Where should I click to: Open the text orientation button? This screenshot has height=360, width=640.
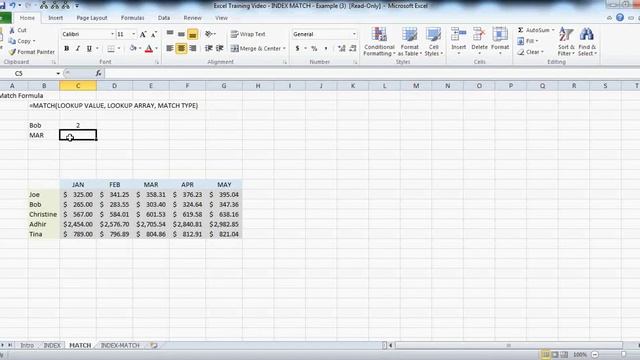210,34
